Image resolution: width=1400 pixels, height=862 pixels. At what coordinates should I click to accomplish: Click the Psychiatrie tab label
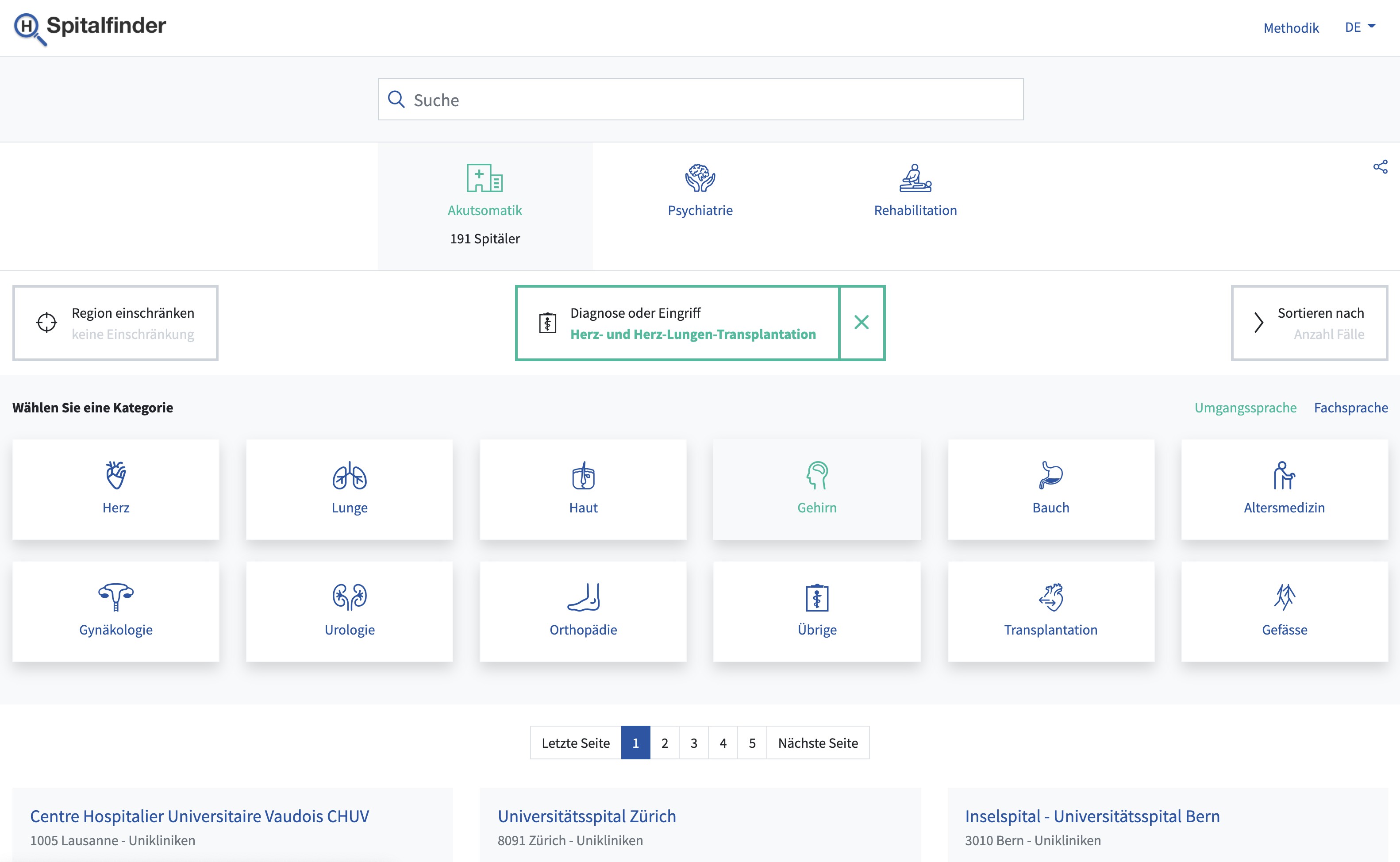point(700,210)
